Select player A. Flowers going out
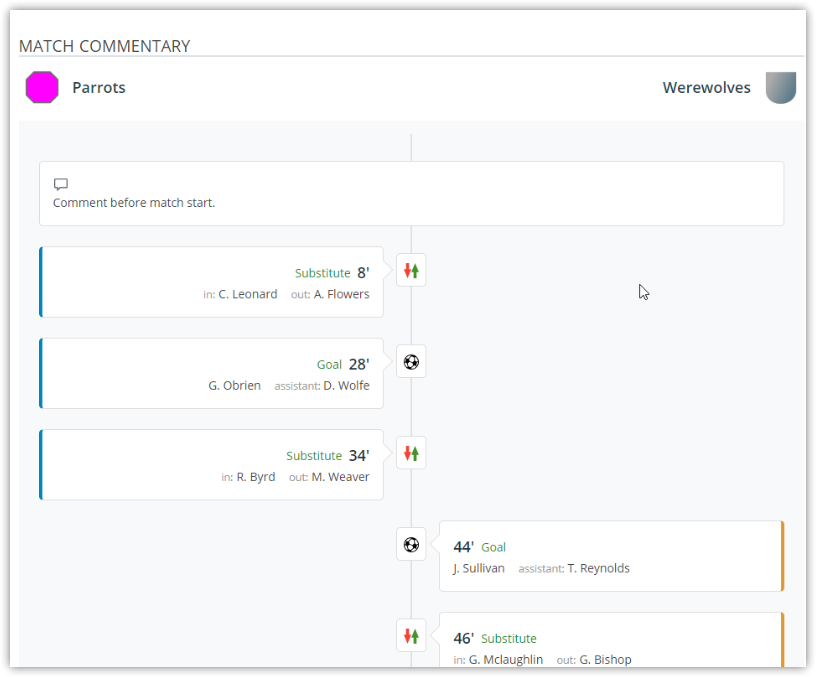 click(341, 294)
